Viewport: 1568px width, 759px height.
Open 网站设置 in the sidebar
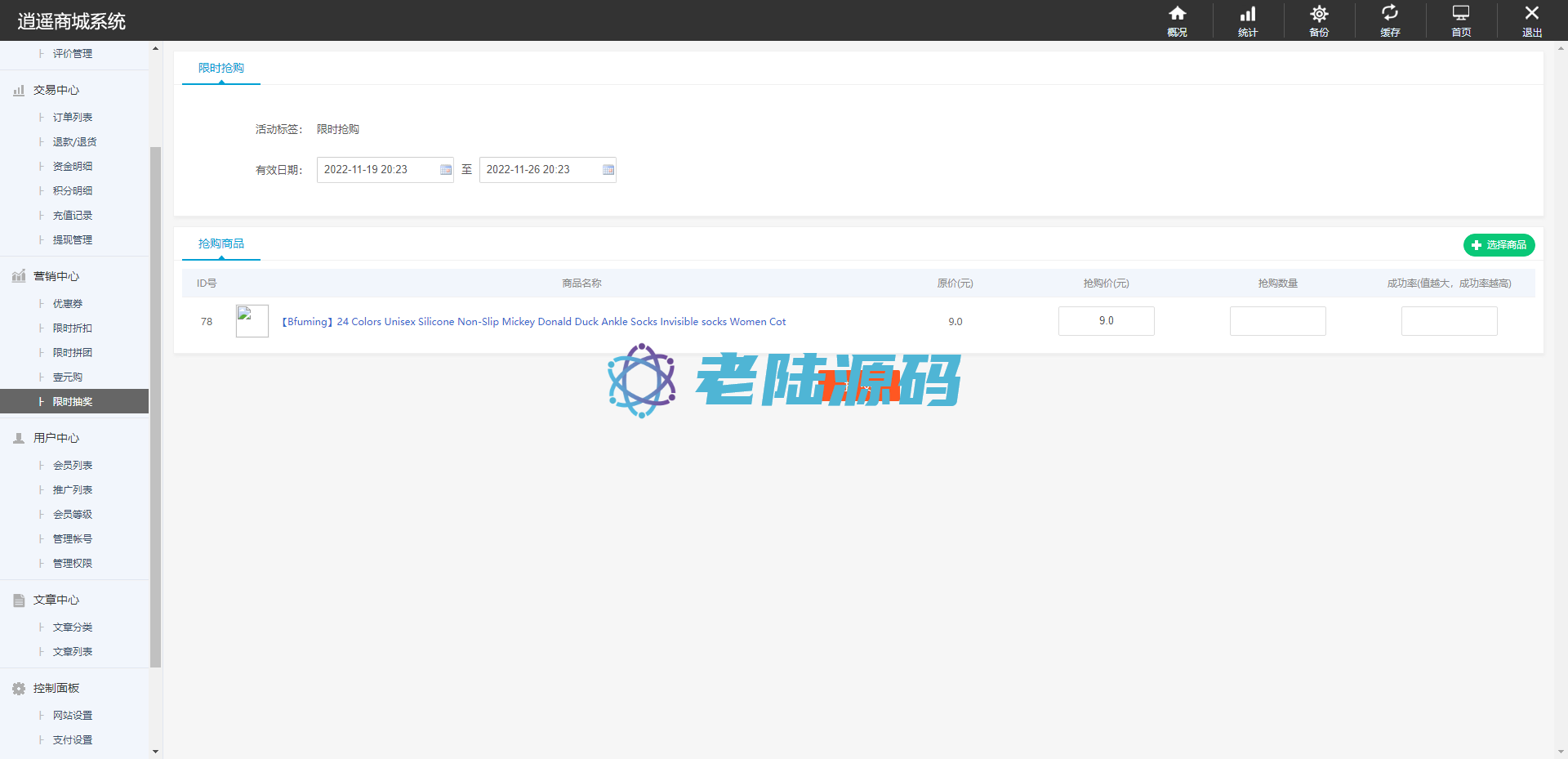[73, 716]
